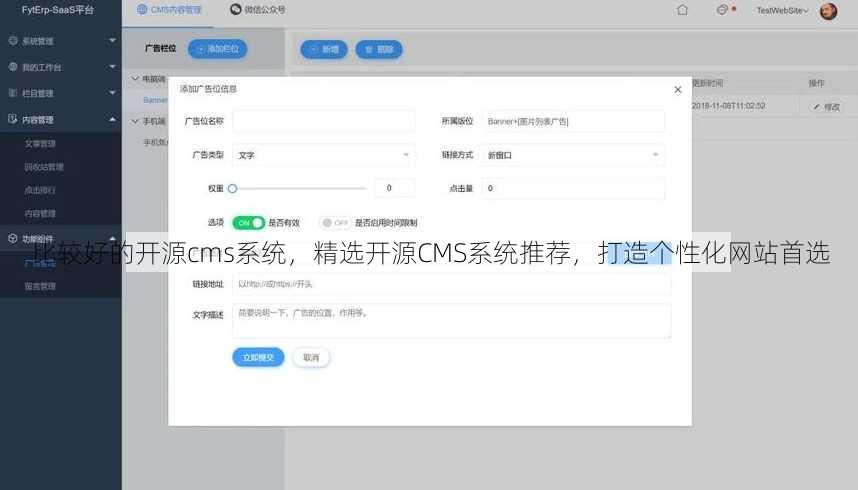Viewport: 858px width, 490px height.
Task: Focus the 广告位名称 input field
Action: pos(323,121)
